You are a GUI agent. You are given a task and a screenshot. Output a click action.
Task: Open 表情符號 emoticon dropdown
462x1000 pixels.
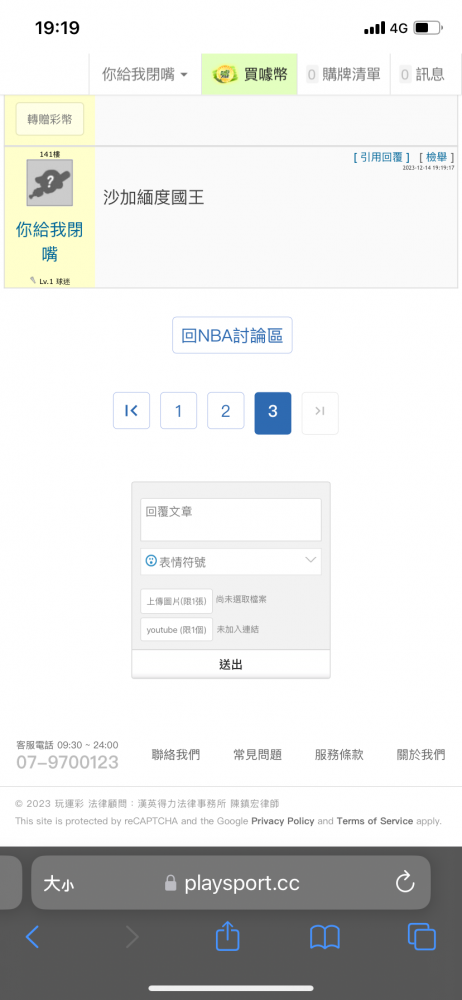(231, 562)
